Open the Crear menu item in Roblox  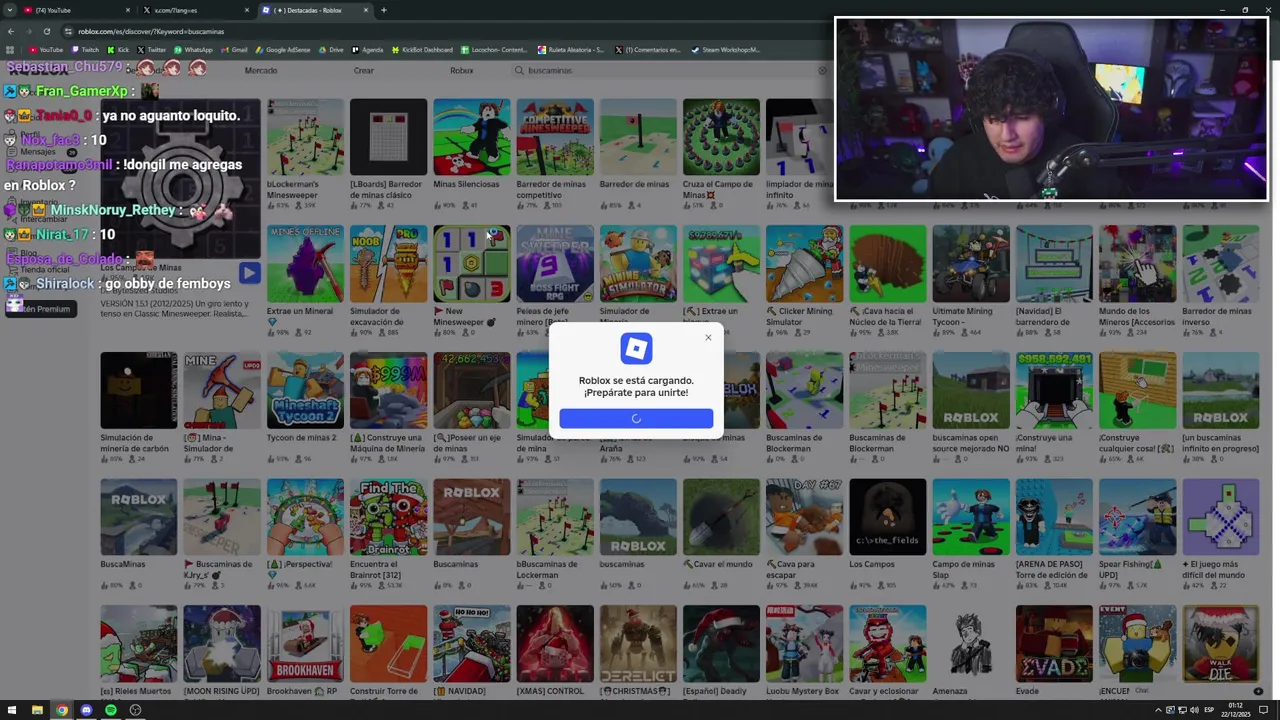[x=364, y=70]
